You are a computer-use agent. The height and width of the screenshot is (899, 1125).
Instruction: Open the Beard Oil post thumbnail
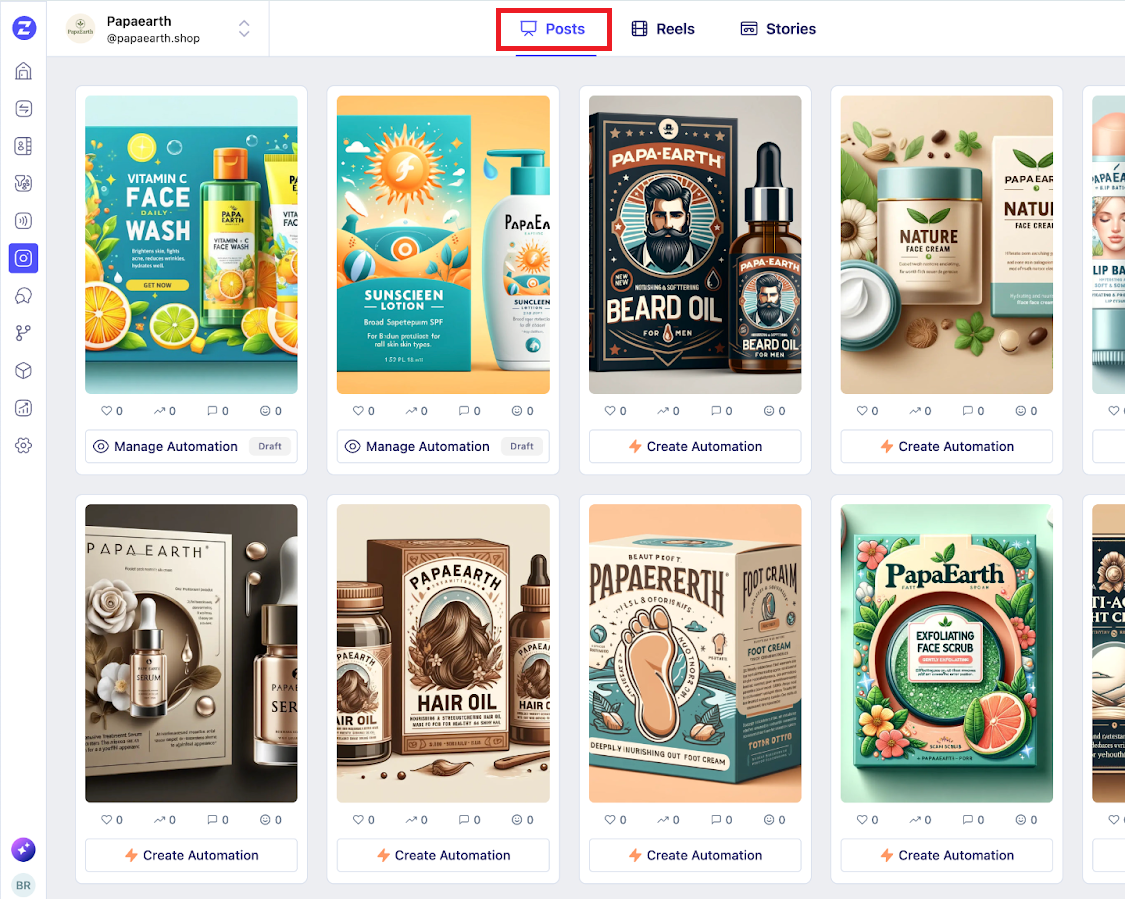695,245
